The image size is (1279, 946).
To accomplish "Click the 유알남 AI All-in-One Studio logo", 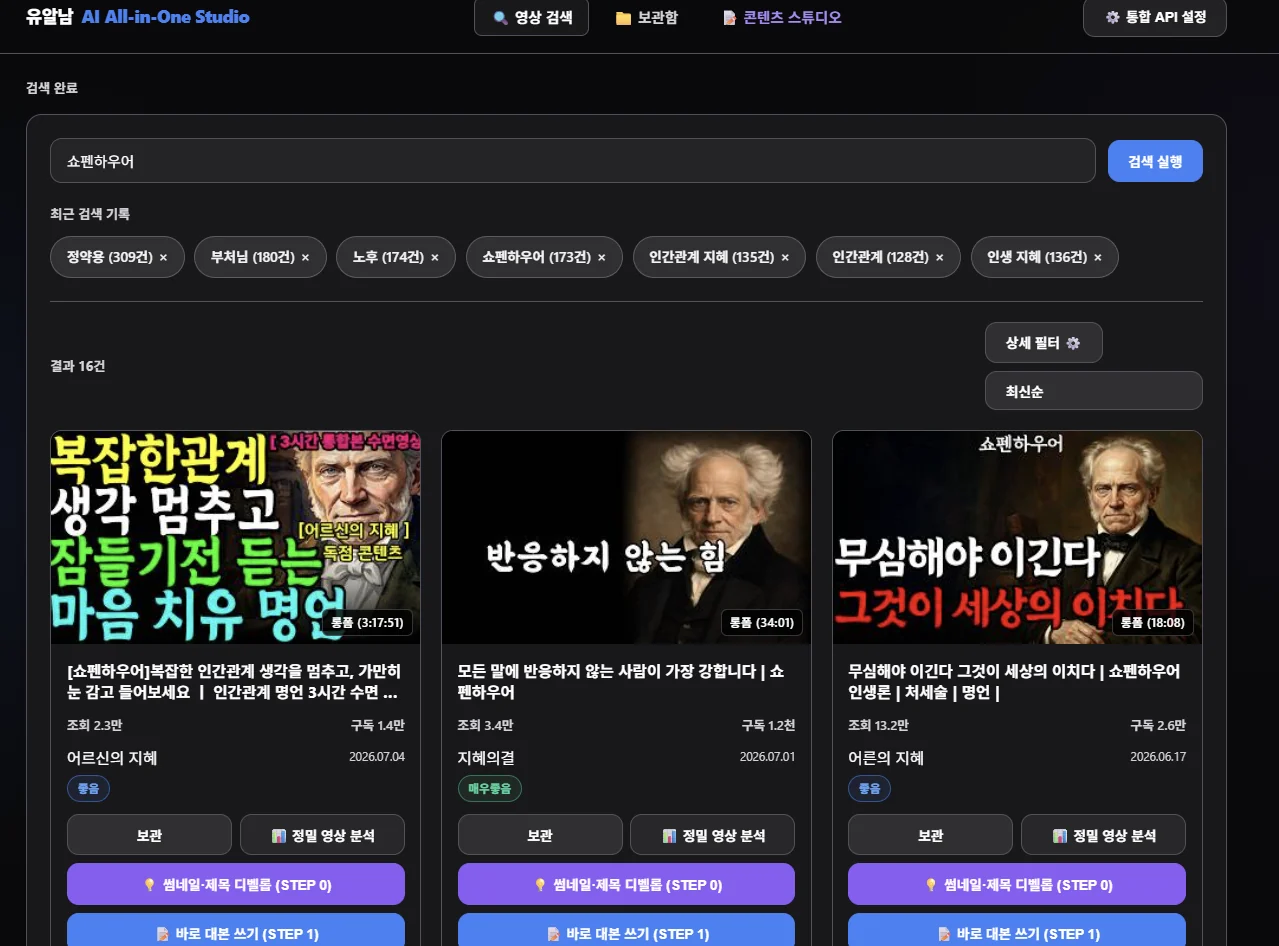I will pos(138,17).
